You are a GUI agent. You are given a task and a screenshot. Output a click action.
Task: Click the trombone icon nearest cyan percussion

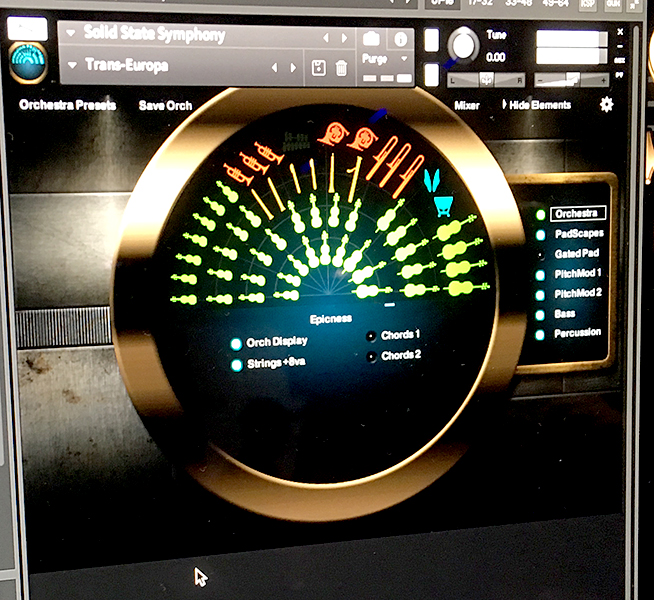408,176
